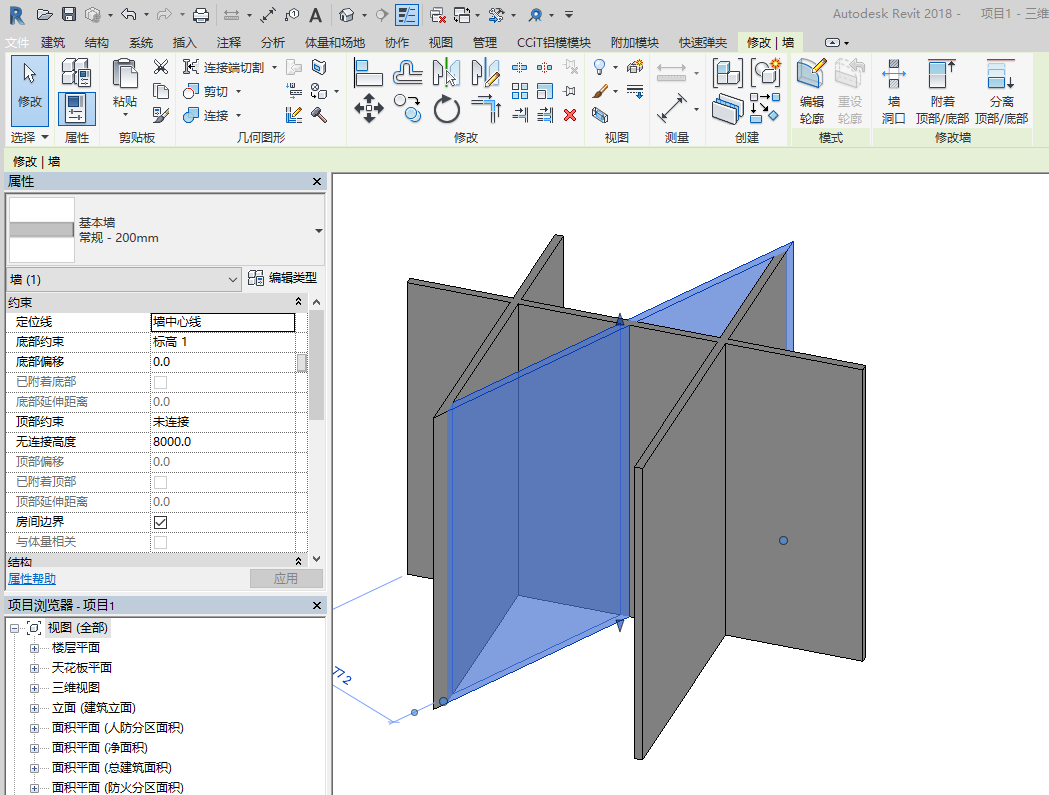This screenshot has height=795, width=1049.
Task: Click the 无连接高度 value field 8000.0
Action: click(x=223, y=442)
